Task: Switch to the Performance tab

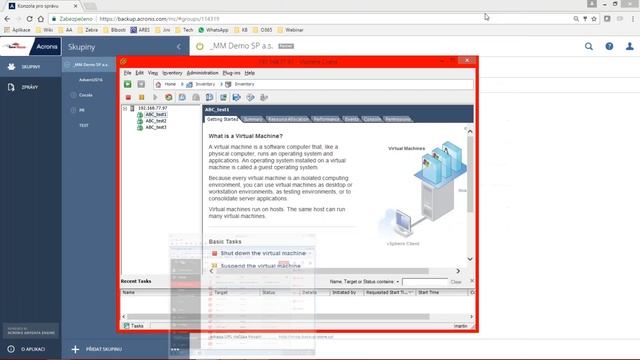Action: (327, 119)
